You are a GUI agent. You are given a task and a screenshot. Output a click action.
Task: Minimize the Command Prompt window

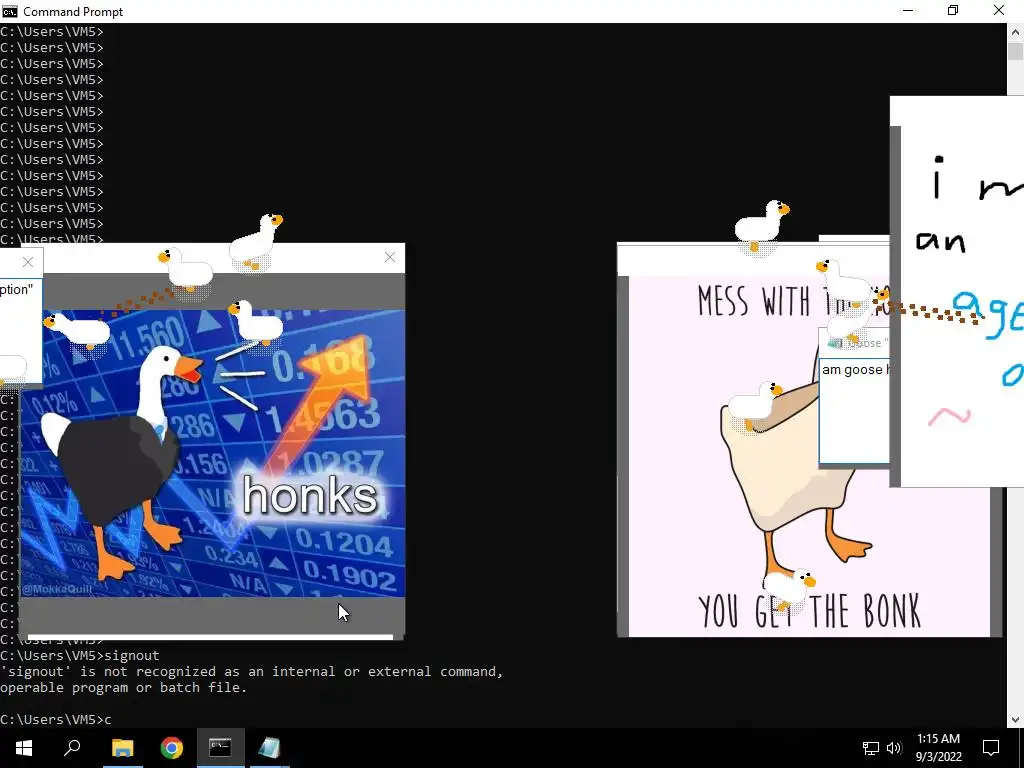click(x=908, y=11)
